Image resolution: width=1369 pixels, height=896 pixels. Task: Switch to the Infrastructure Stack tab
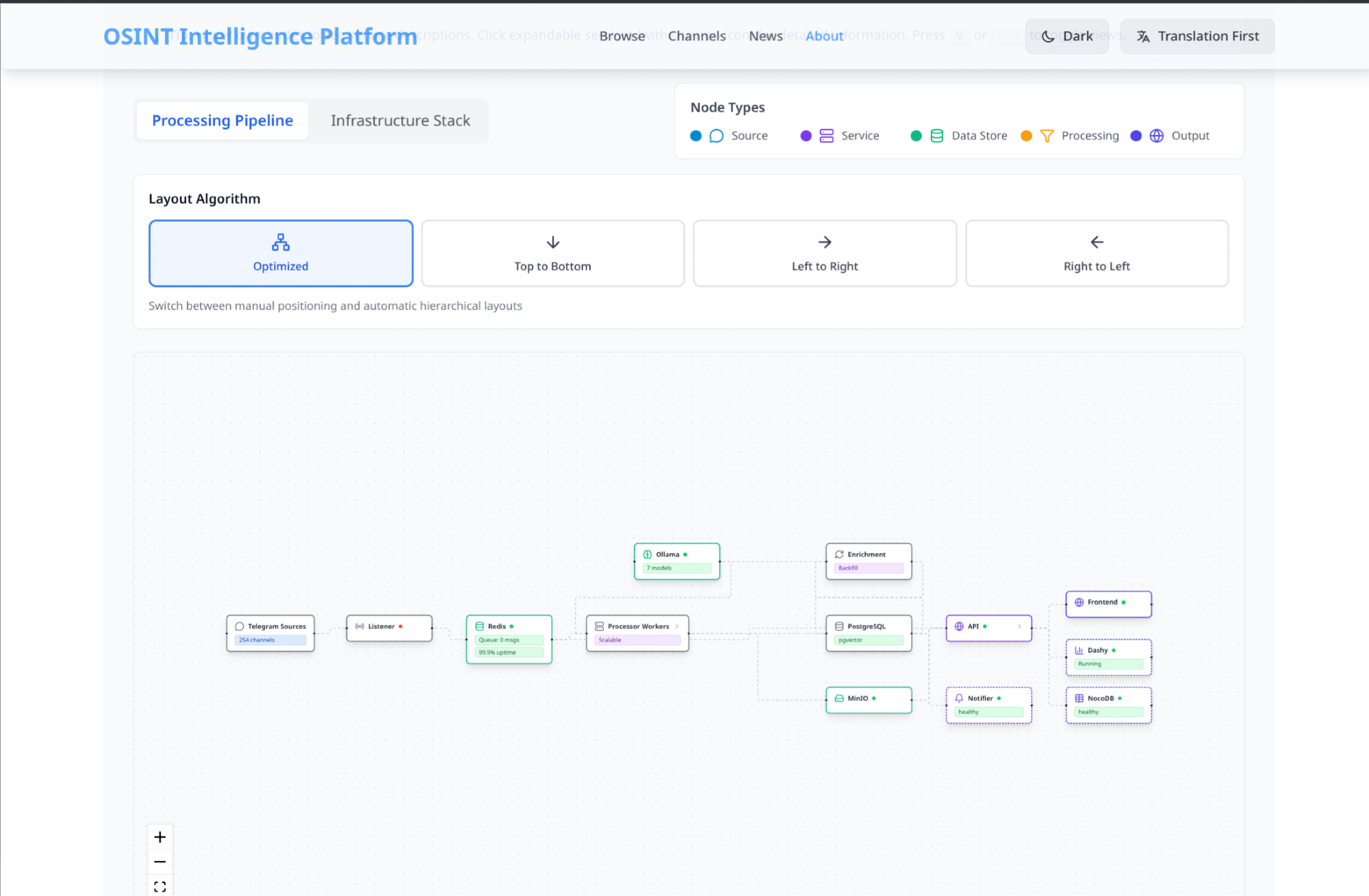(x=400, y=120)
